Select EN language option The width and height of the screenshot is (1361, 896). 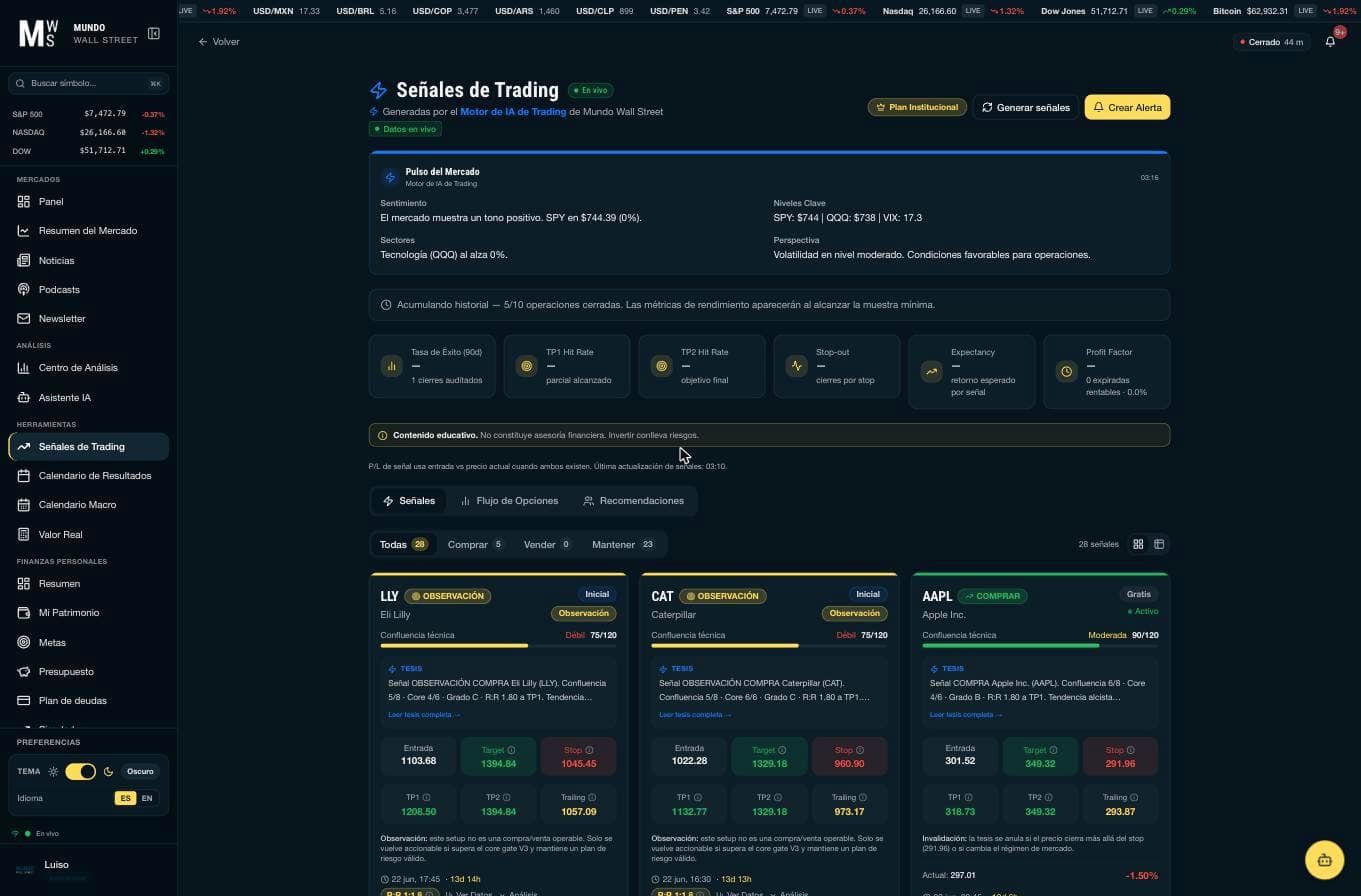(x=147, y=798)
